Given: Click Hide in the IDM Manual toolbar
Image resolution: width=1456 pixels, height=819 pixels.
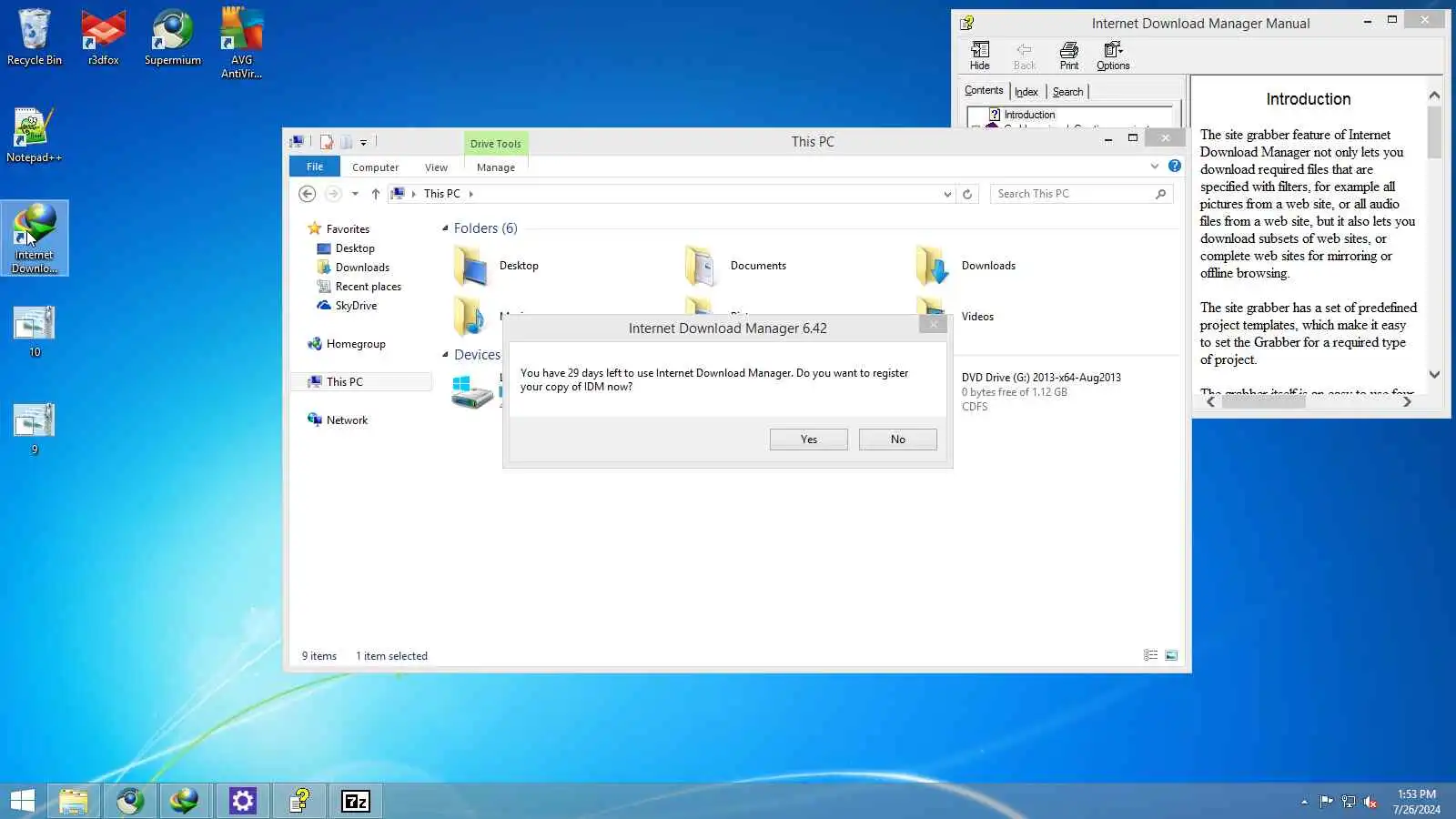Looking at the screenshot, I should pos(980,56).
